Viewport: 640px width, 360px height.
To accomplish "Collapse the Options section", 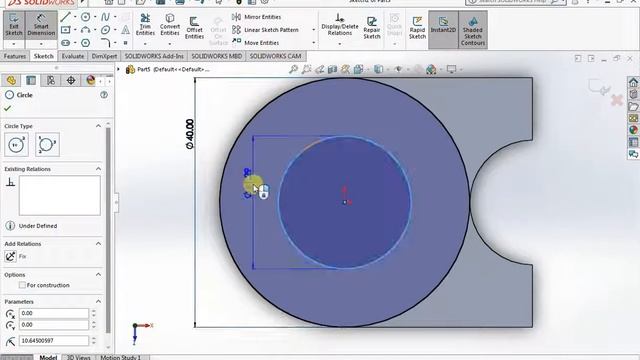I will click(98, 274).
